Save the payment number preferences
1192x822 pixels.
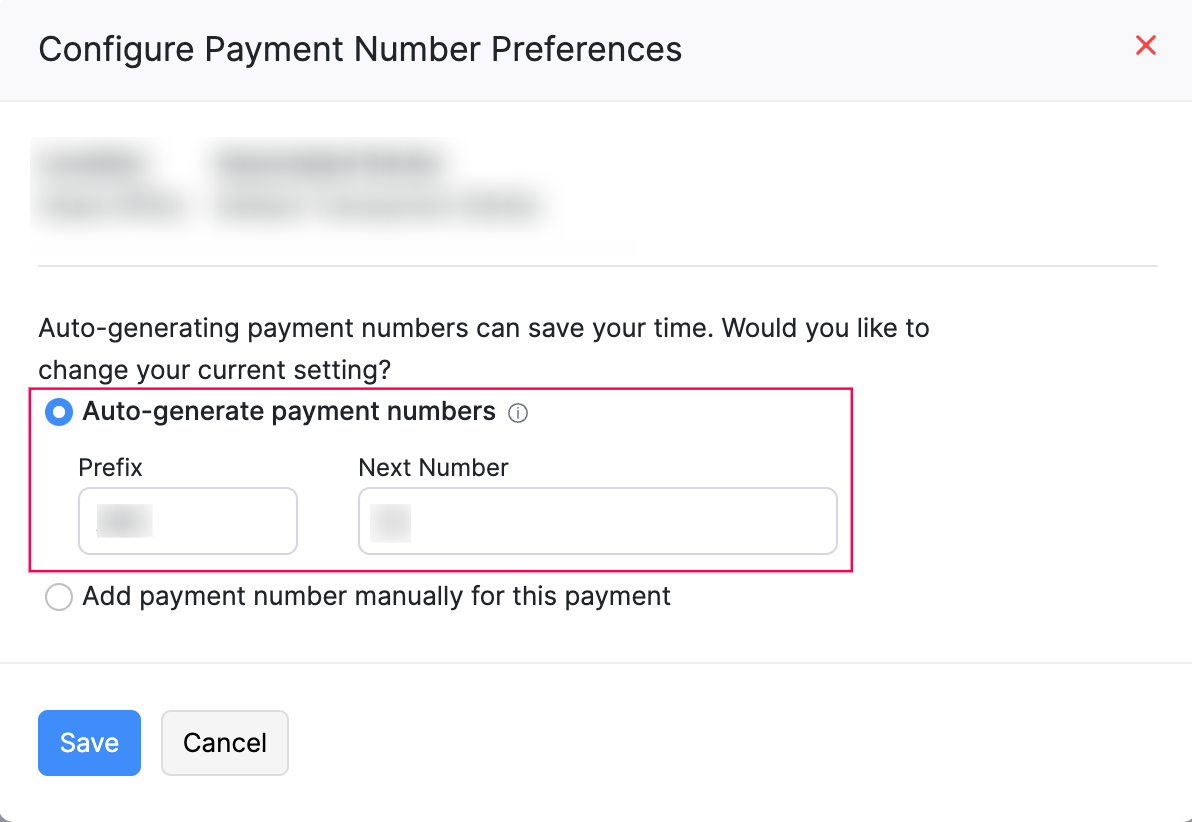[x=89, y=743]
